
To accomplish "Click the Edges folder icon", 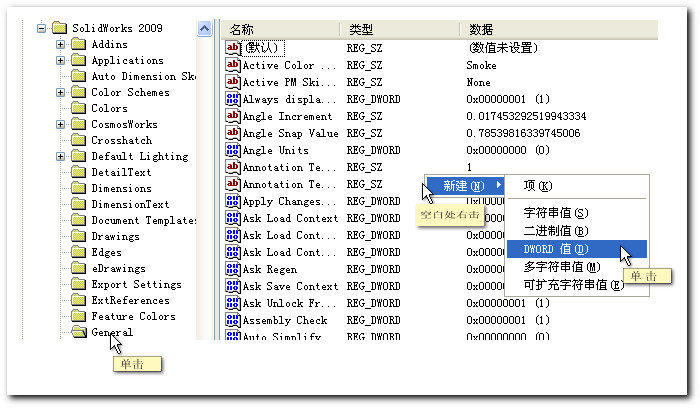I will click(x=79, y=252).
